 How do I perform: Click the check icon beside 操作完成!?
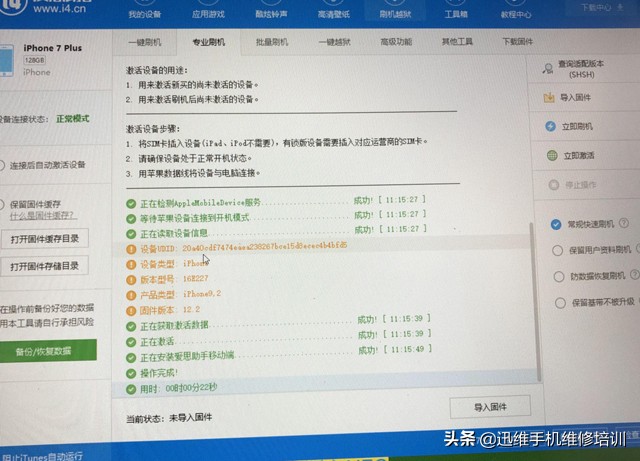point(131,373)
